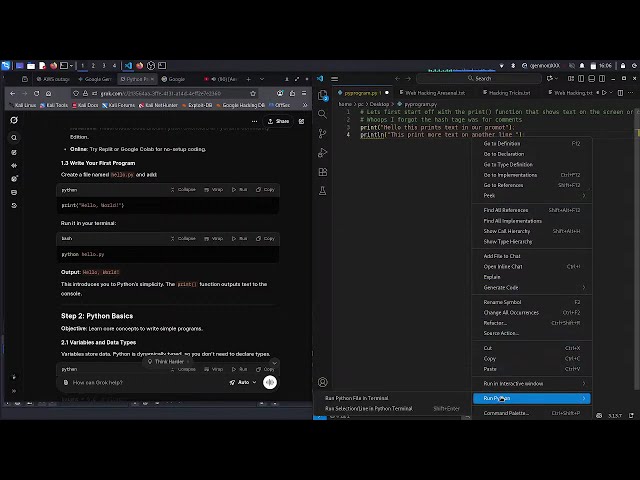
Task: Click the Firefox launcher in the Kali panel
Action: (53, 65)
